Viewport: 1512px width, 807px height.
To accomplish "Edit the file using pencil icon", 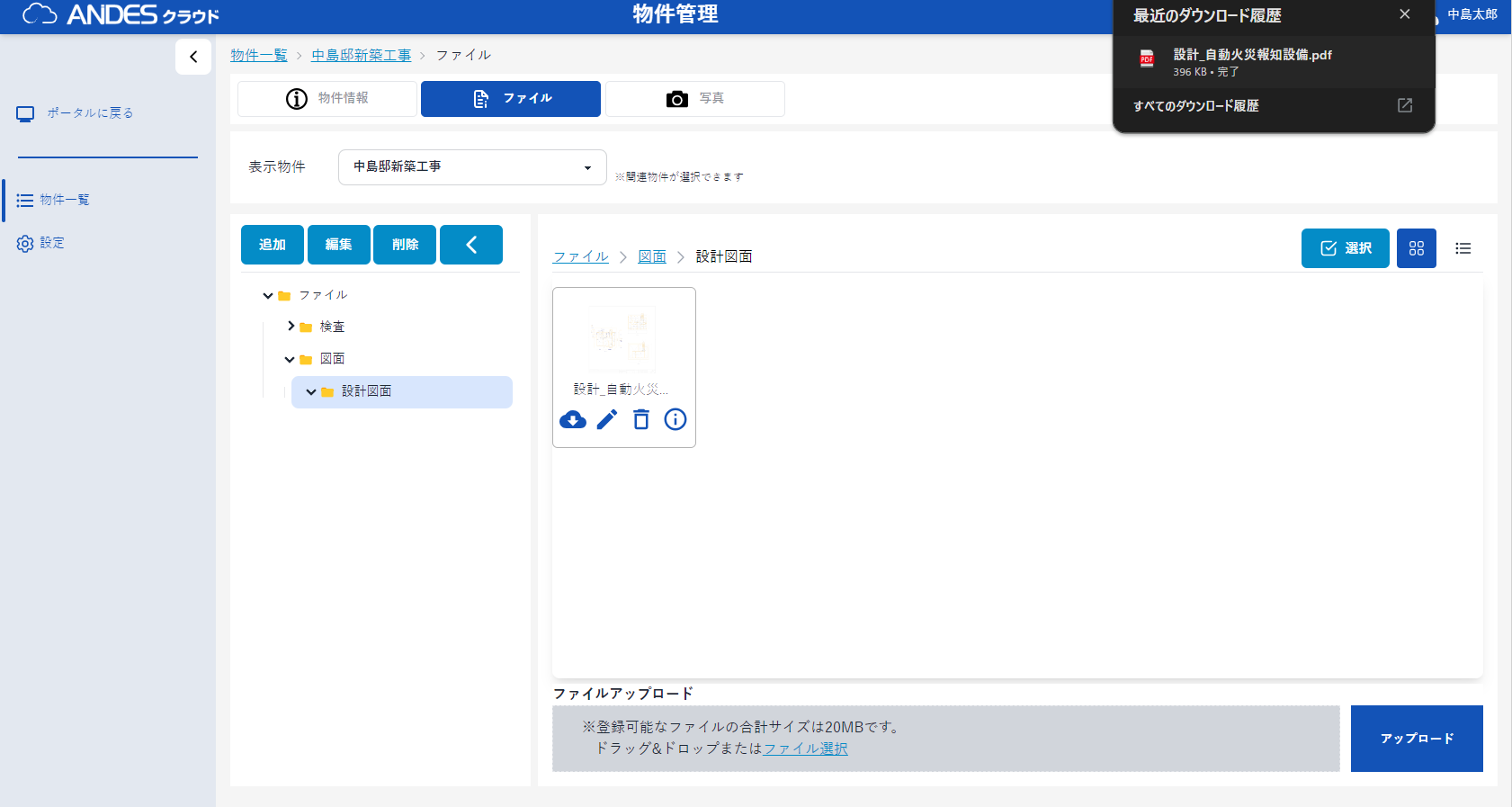I will 607,420.
